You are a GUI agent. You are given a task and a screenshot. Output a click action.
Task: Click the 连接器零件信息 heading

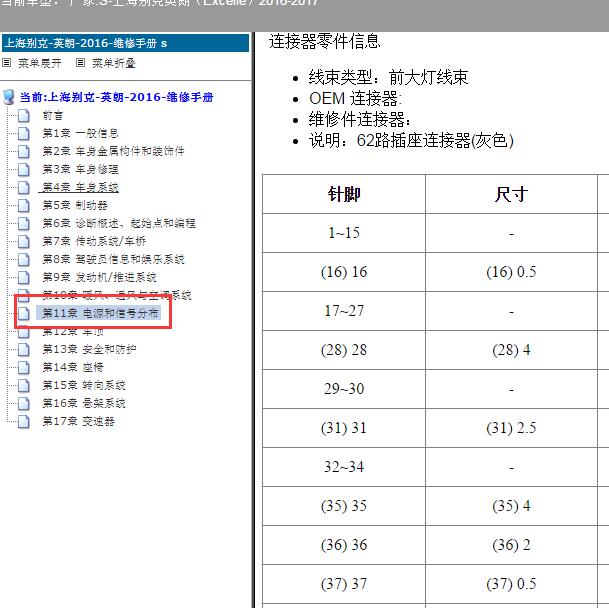(x=324, y=41)
